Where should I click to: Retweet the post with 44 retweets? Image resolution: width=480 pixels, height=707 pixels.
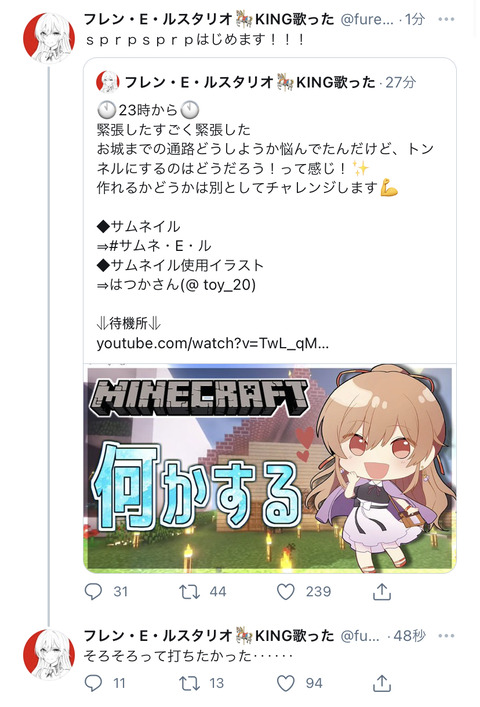pyautogui.click(x=189, y=592)
